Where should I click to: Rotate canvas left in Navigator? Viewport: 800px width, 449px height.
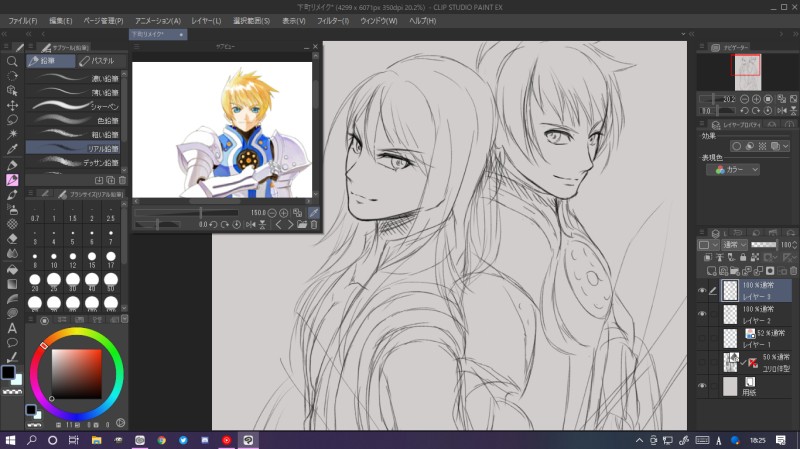click(744, 110)
